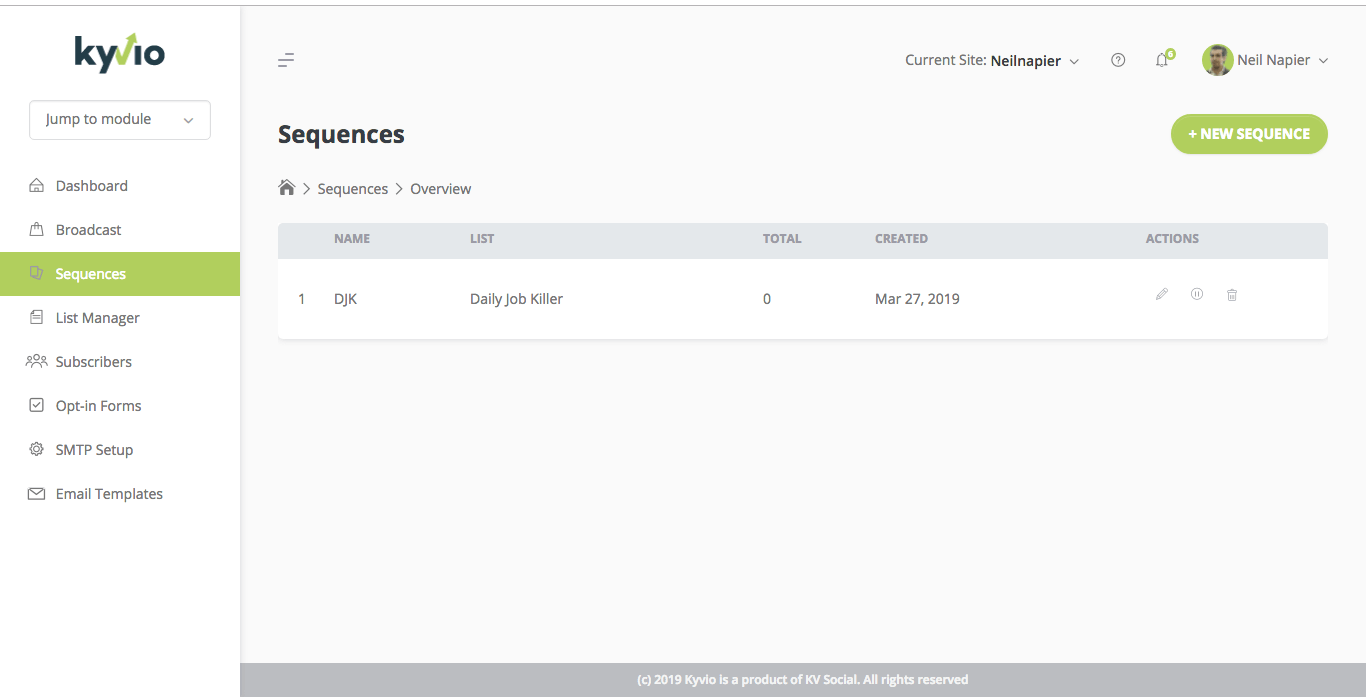Viewport: 1366px width, 697px height.
Task: Go to SMTP Setup
Action: point(120,450)
